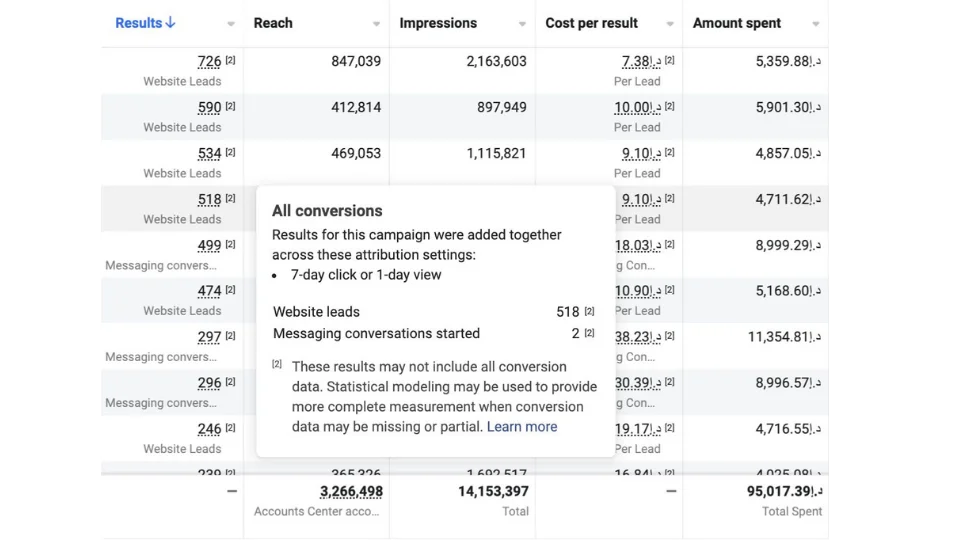
Task: Click footnote marker beside Messaging conversations started
Action: tap(589, 332)
